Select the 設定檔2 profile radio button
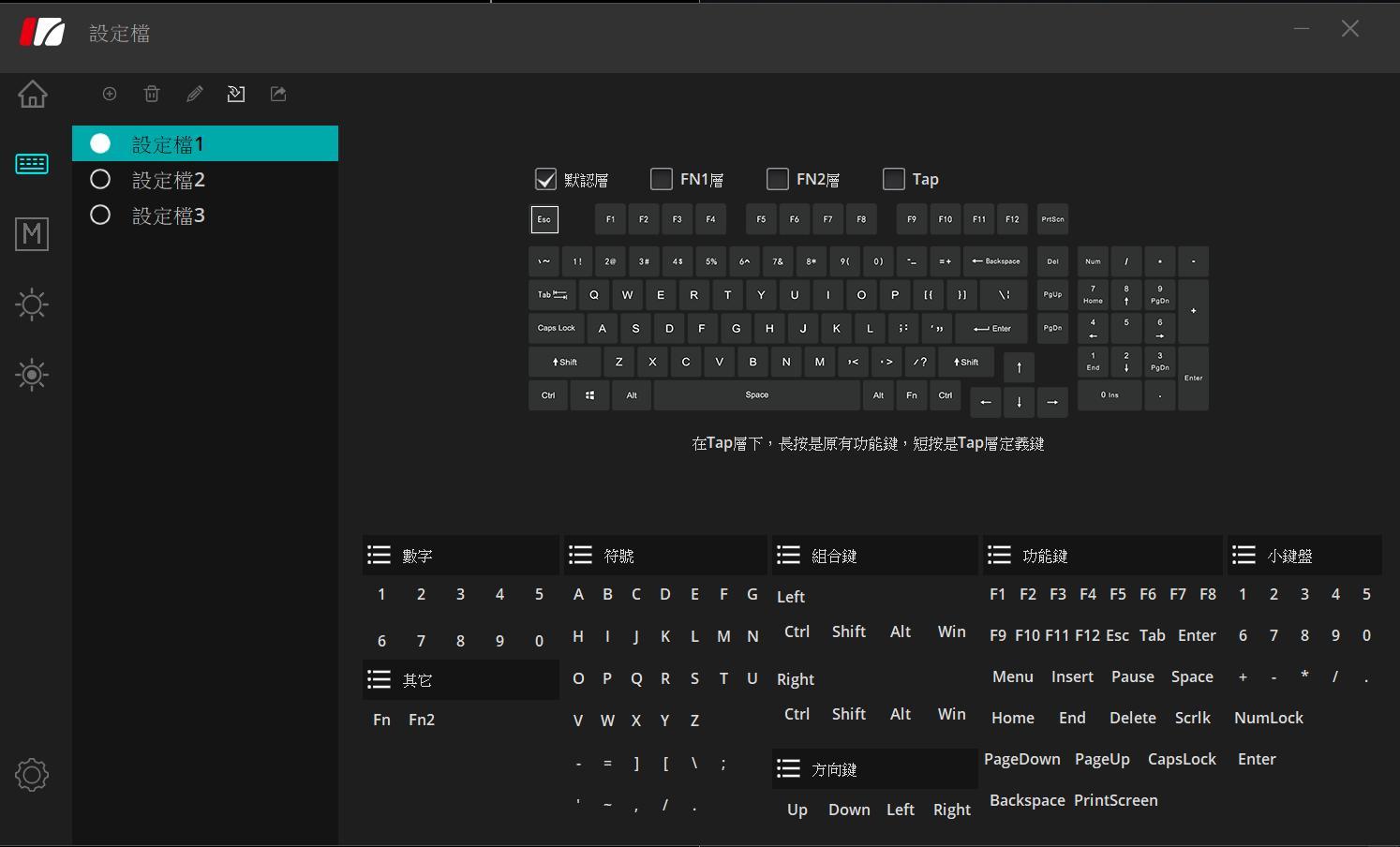This screenshot has width=1400, height=847. 100,180
